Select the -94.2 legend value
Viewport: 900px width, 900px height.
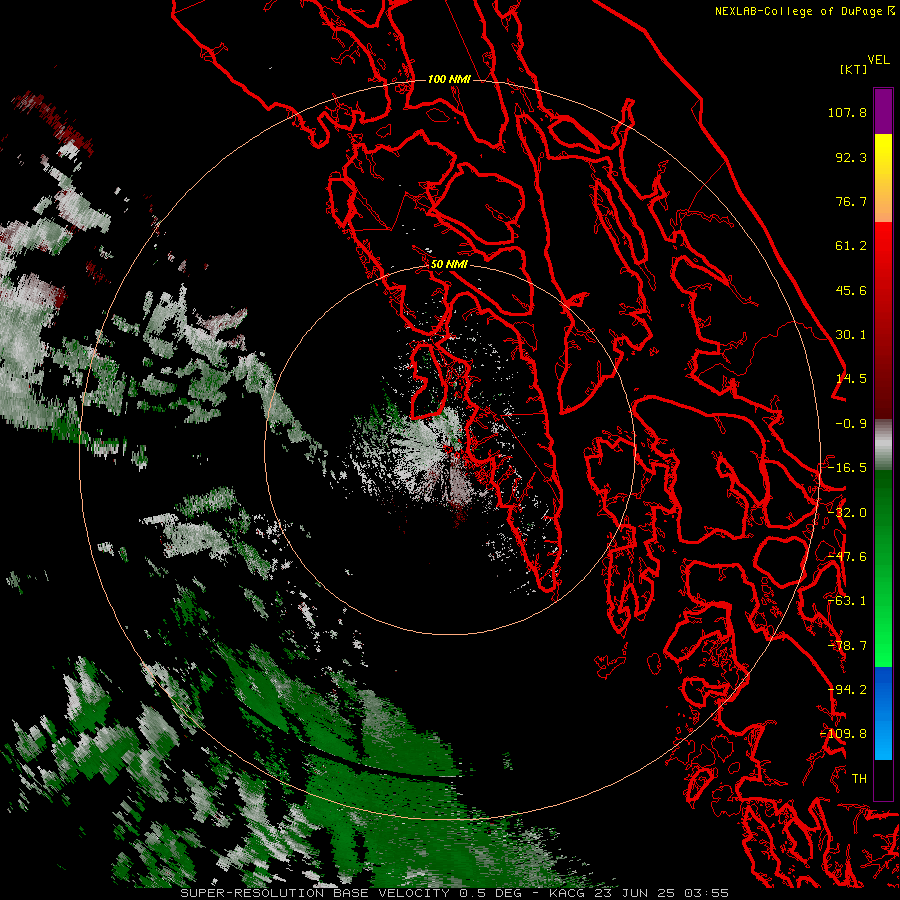(847, 690)
